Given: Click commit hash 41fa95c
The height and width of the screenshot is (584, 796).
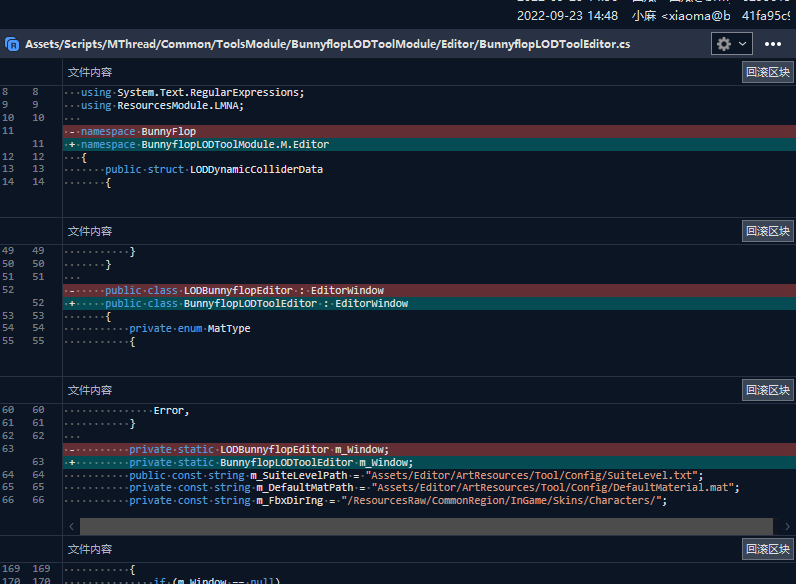Looking at the screenshot, I should (x=767, y=16).
